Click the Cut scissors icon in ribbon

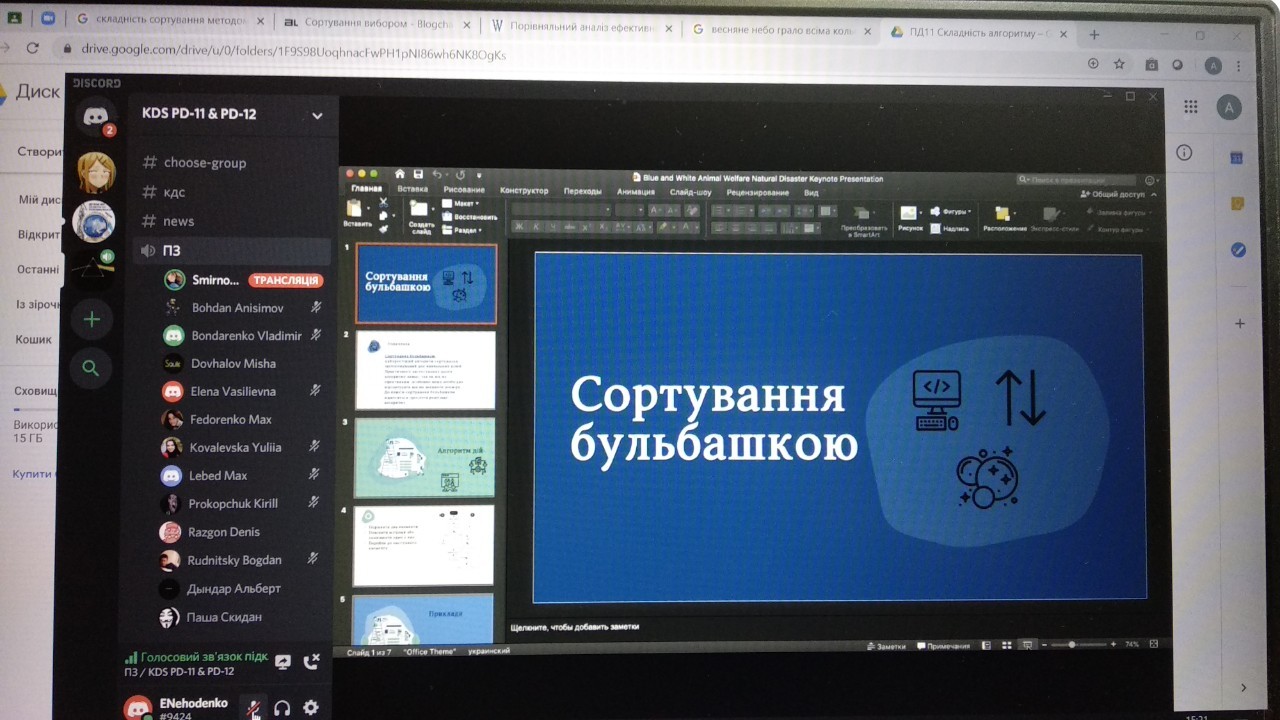(x=382, y=203)
